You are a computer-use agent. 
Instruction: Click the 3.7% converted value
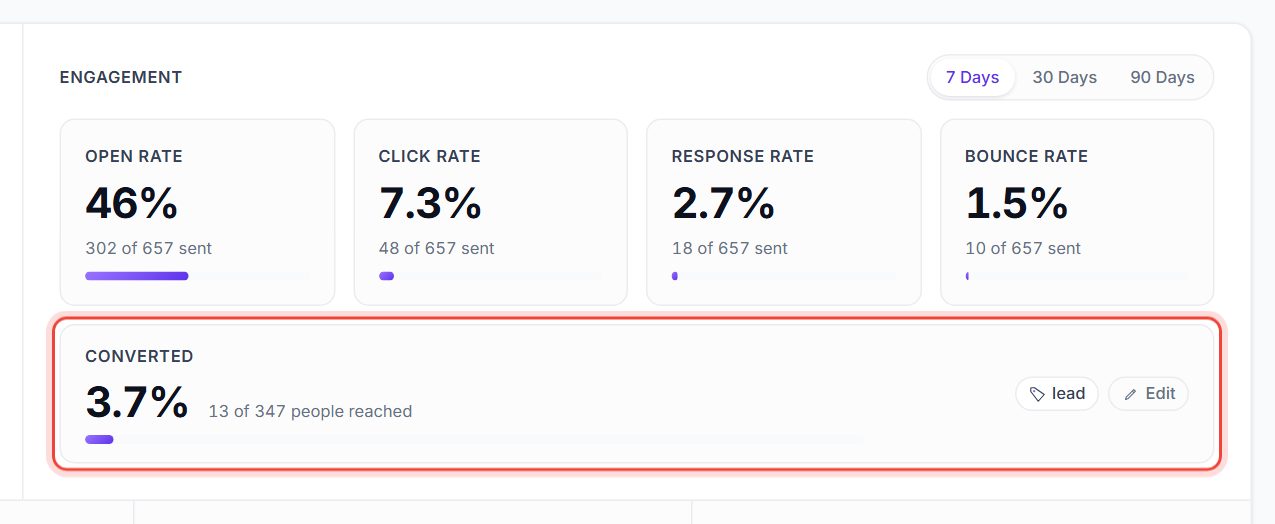[137, 402]
